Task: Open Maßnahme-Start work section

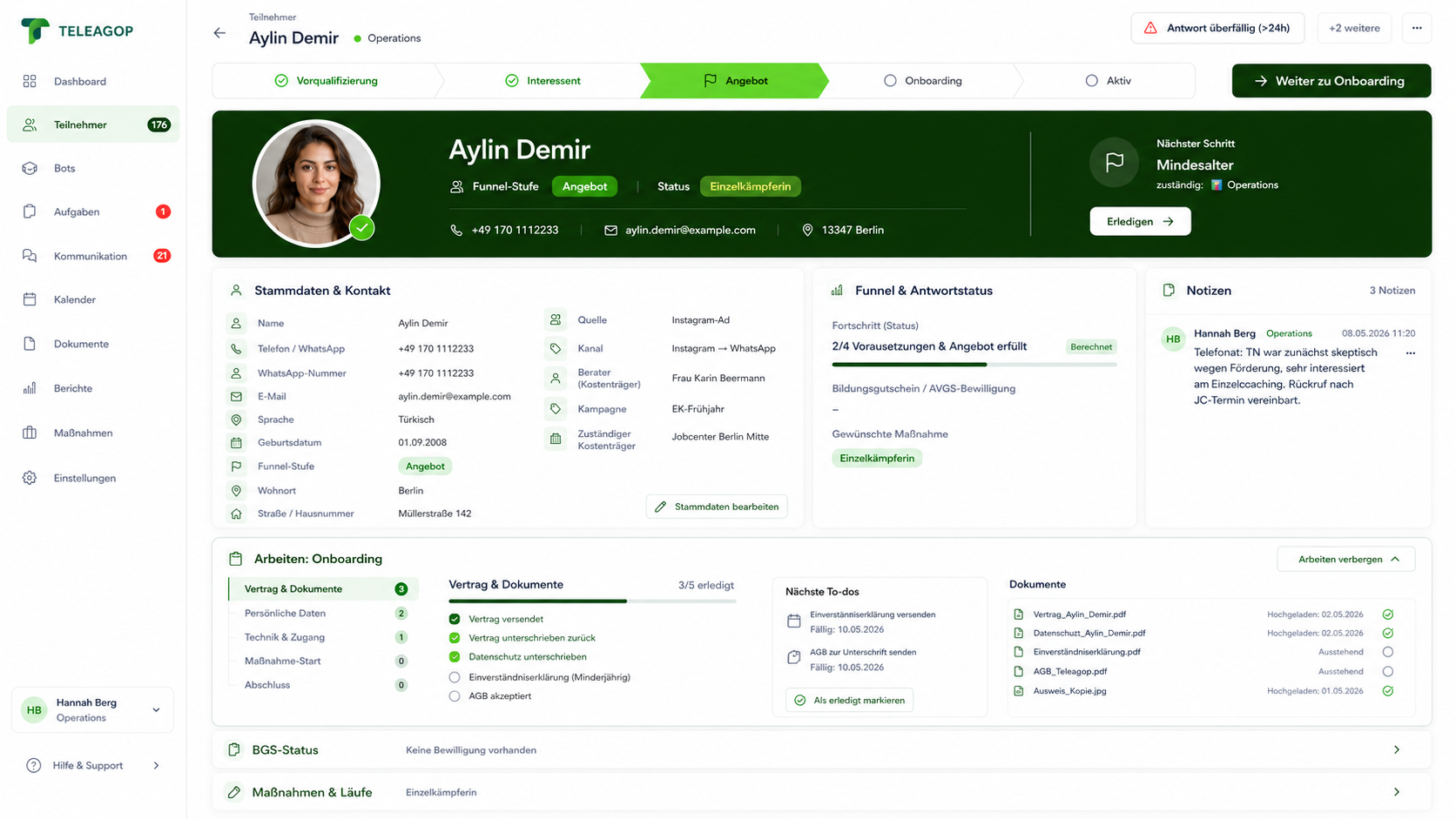Action: pos(324,661)
